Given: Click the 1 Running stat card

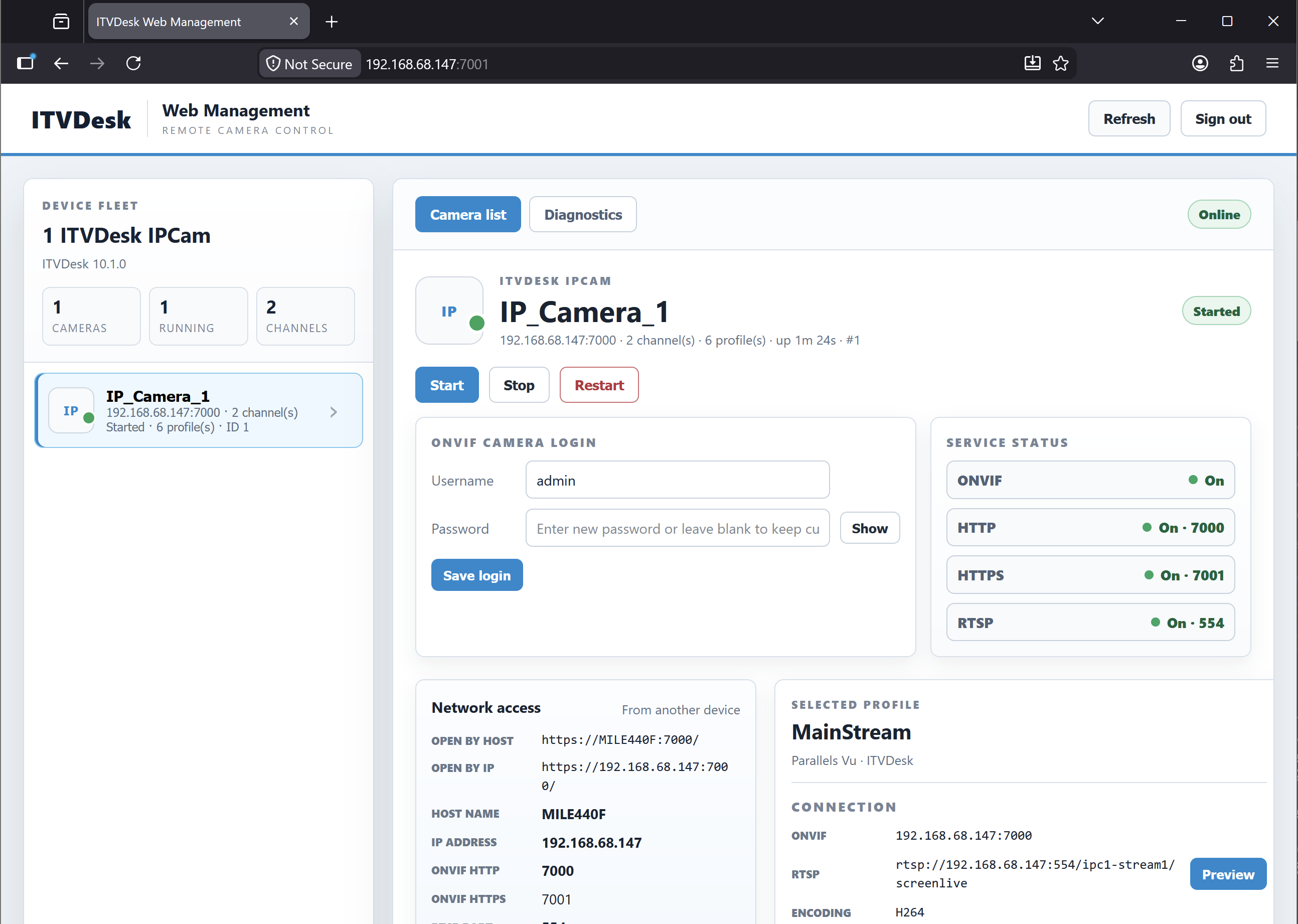Looking at the screenshot, I should pos(198,317).
